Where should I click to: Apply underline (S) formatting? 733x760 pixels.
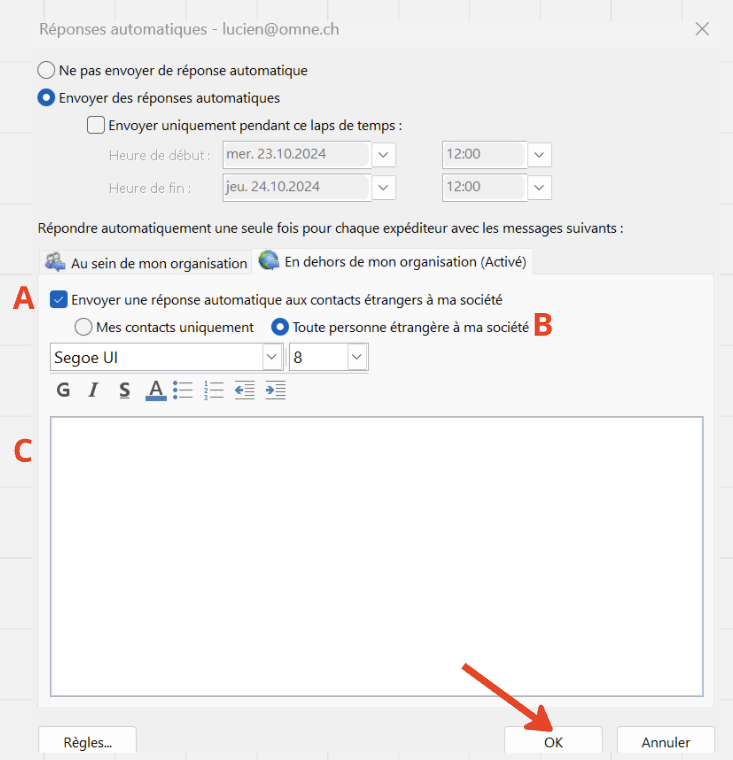(x=124, y=390)
